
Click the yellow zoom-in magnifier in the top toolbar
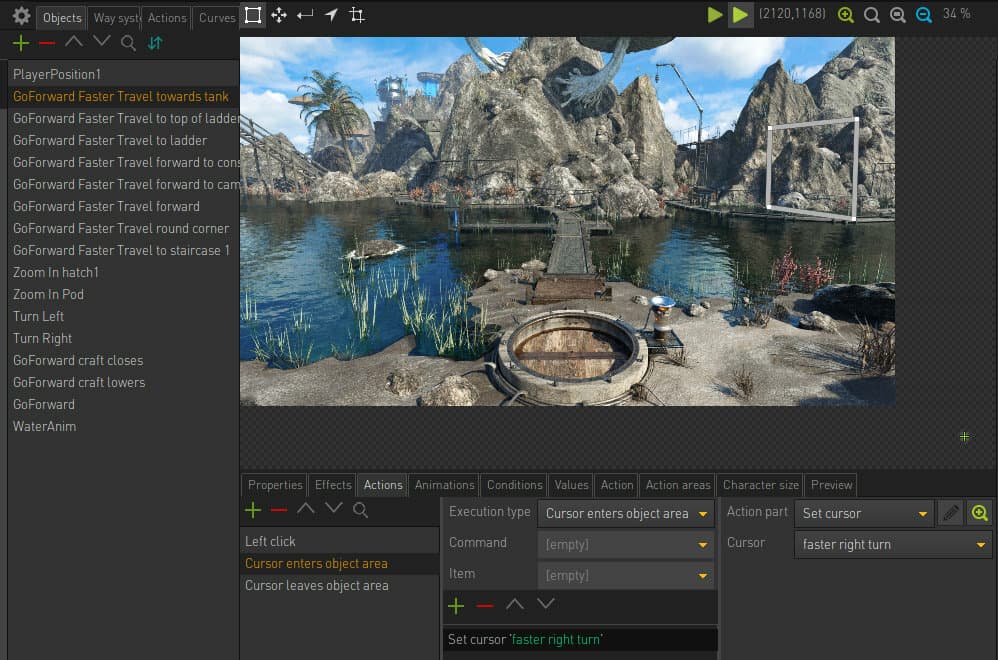coord(845,15)
